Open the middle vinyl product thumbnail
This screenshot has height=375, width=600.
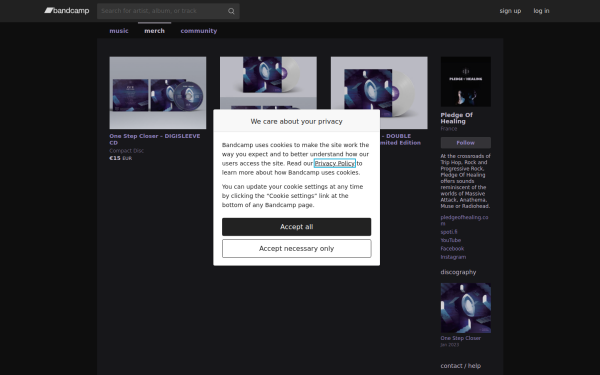tap(268, 83)
